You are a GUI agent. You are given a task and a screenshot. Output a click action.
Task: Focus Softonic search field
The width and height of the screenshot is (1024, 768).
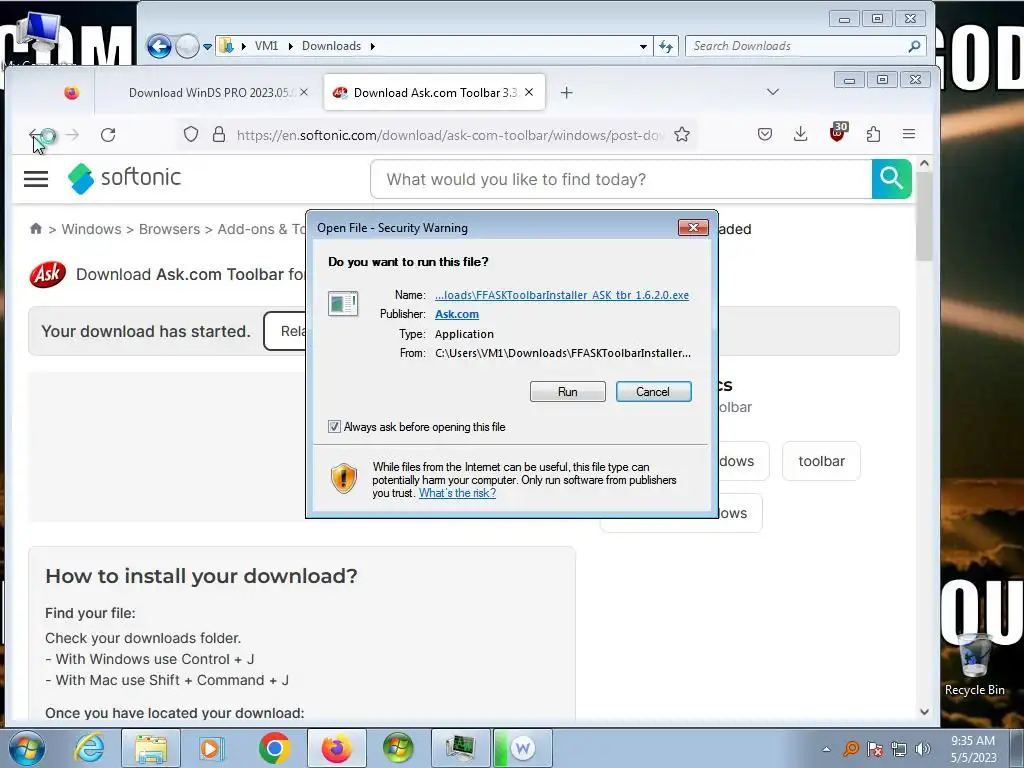click(621, 179)
